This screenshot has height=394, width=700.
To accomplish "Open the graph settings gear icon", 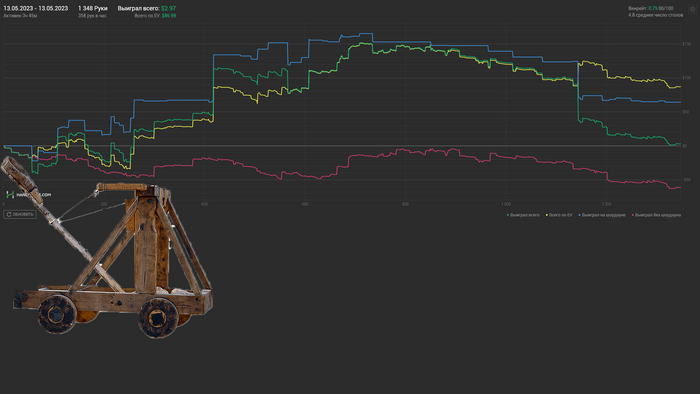I will (692, 9).
